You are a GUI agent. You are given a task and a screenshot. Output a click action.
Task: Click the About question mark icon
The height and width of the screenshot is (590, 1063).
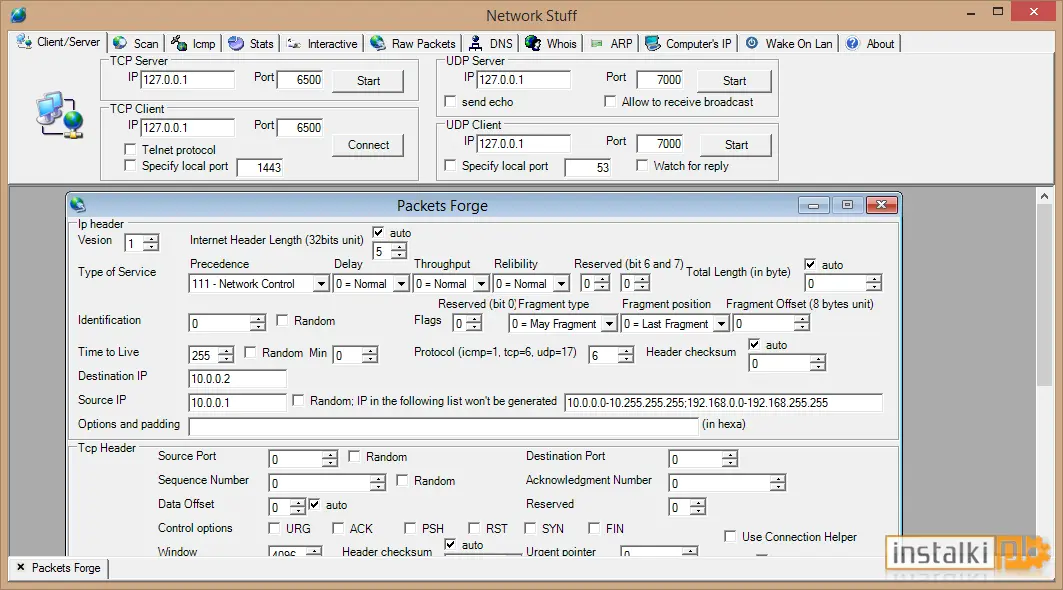[x=853, y=43]
